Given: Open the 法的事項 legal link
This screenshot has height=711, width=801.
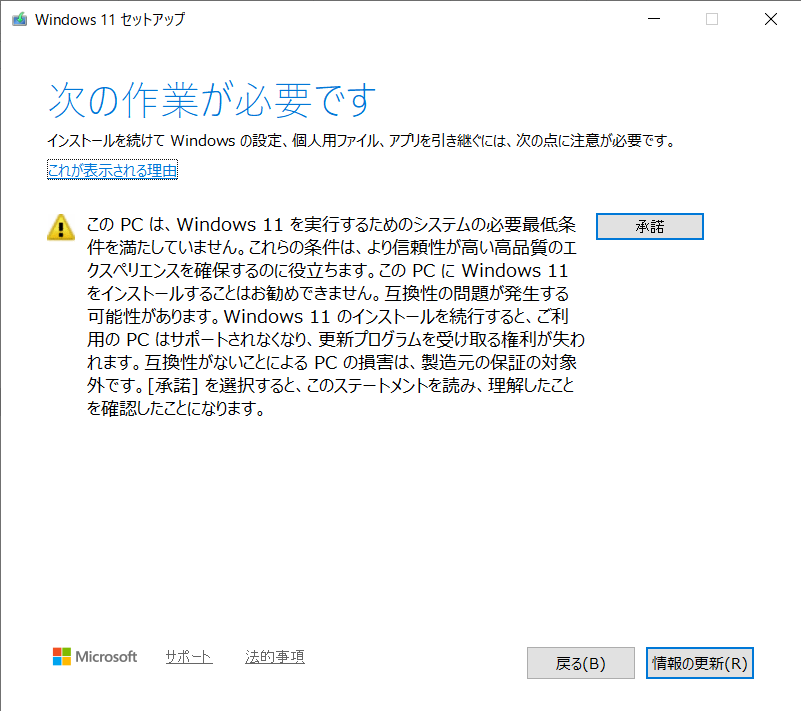Looking at the screenshot, I should pos(275,657).
